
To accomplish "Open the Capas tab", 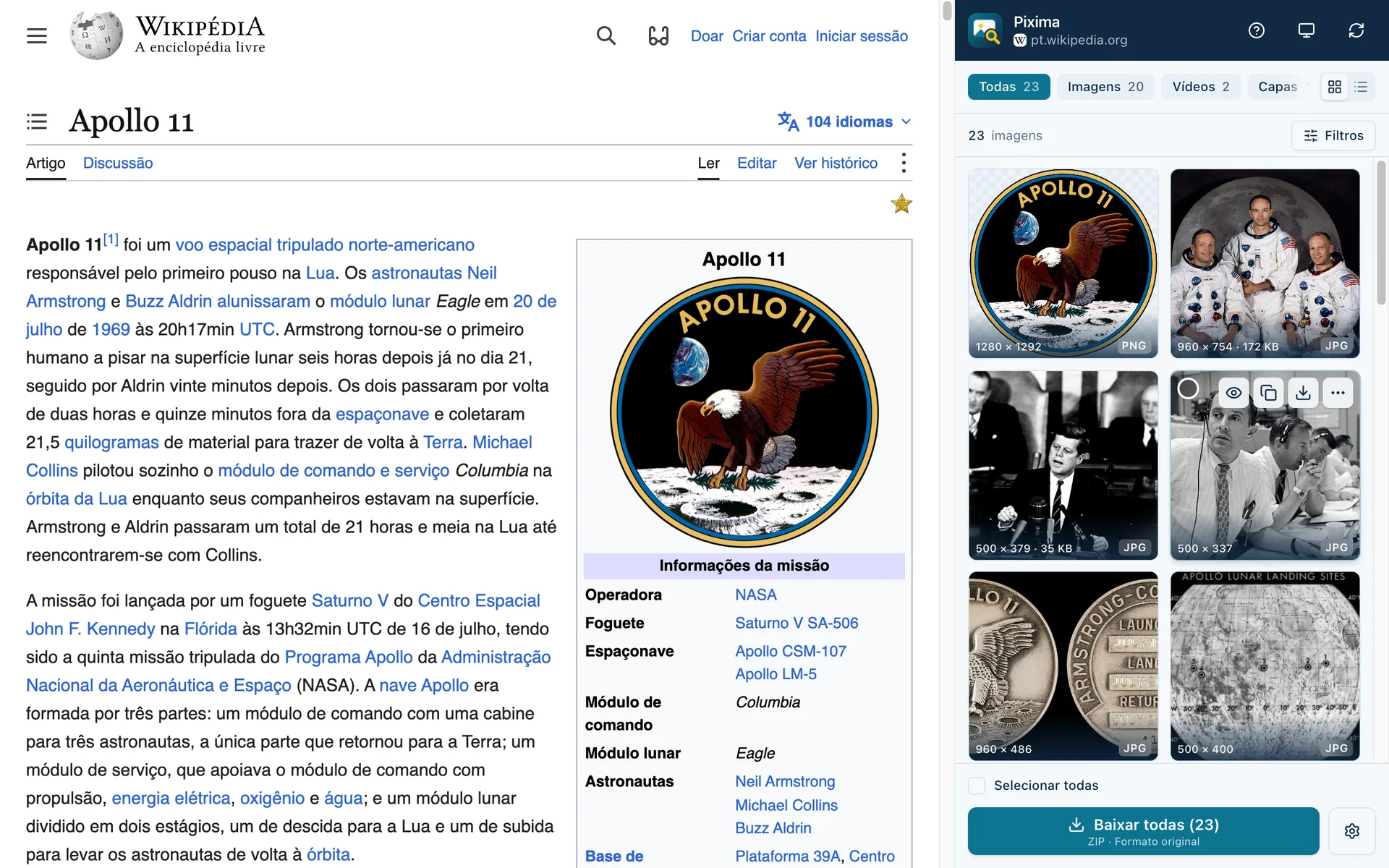I will tap(1279, 87).
